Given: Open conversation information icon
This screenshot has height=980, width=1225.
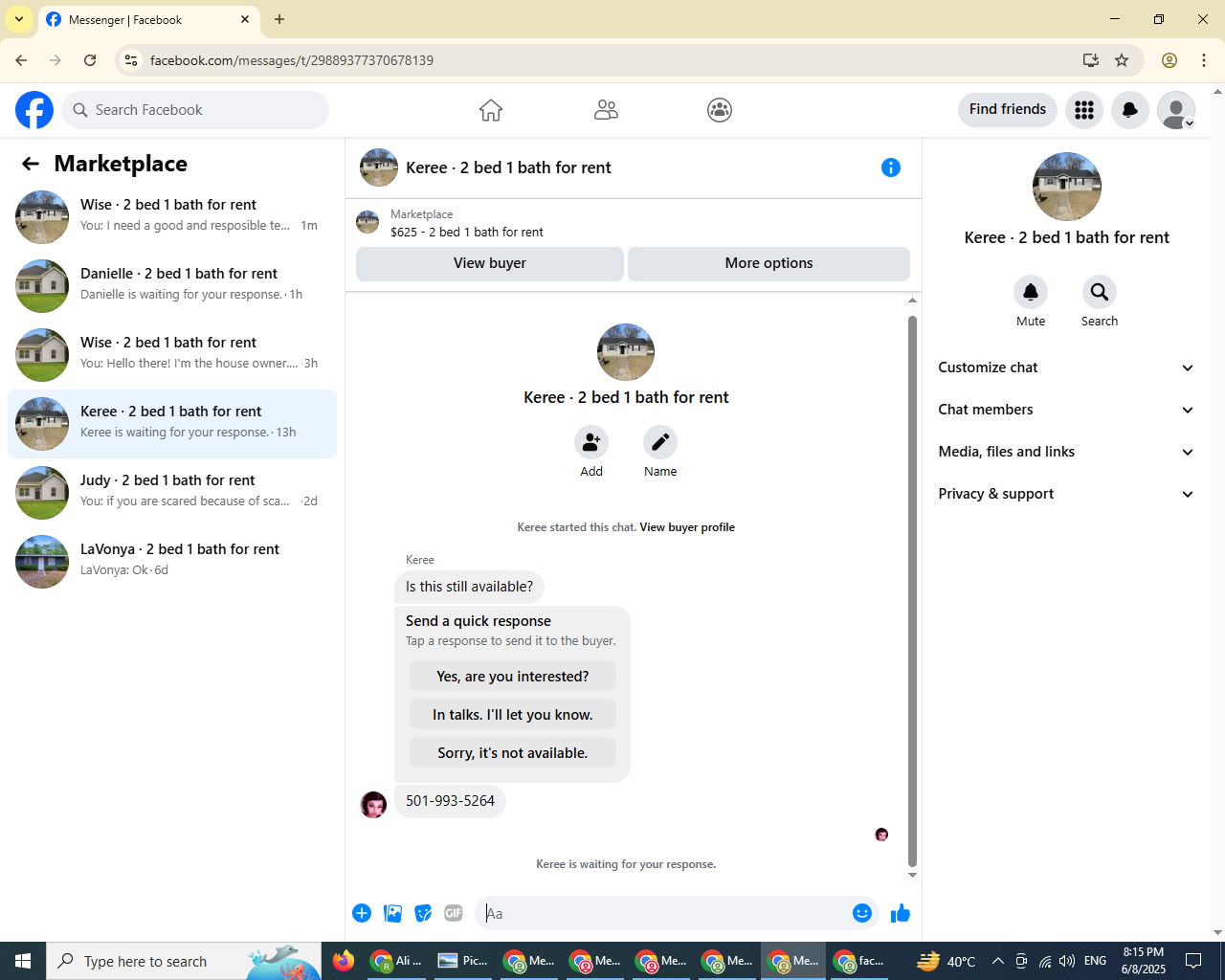Looking at the screenshot, I should [891, 167].
